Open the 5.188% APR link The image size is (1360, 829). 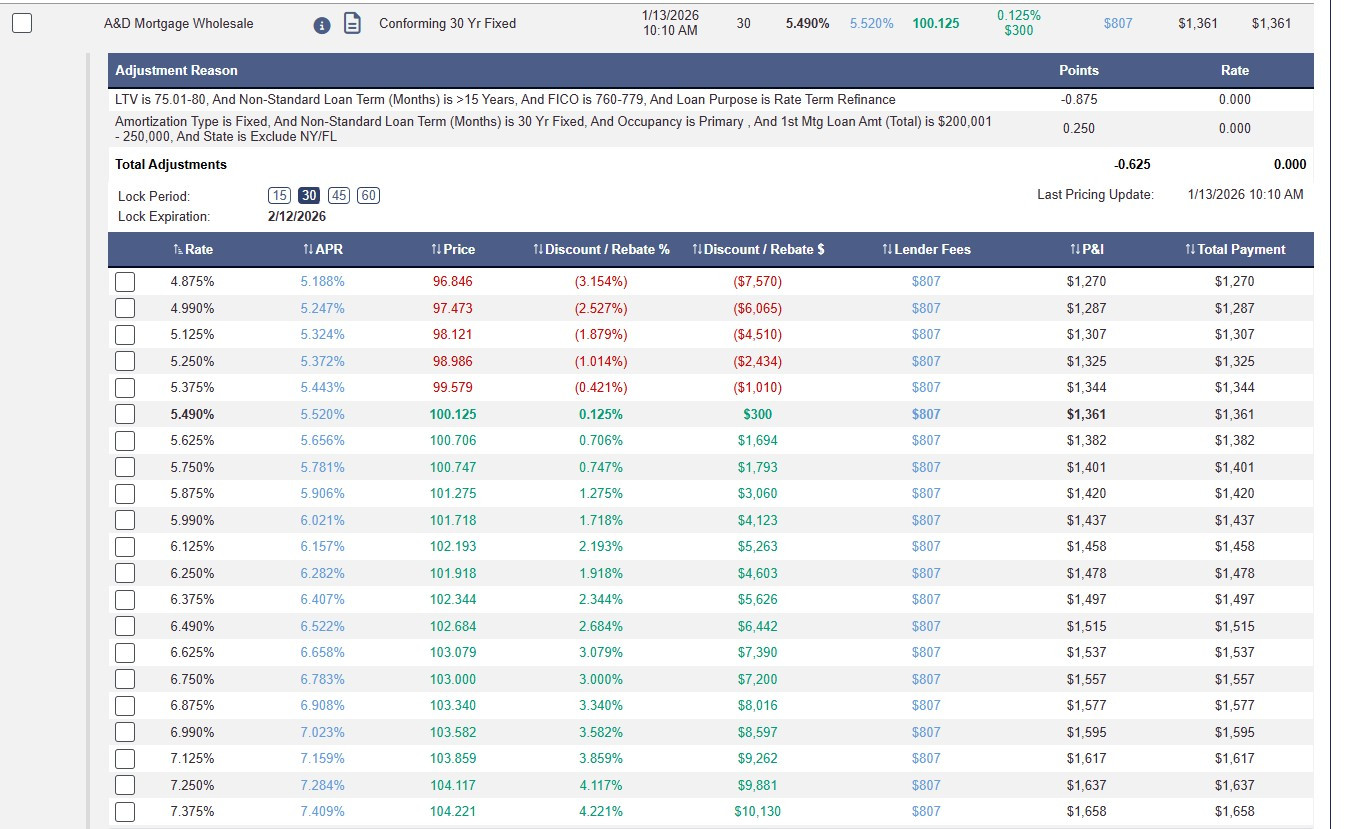323,282
